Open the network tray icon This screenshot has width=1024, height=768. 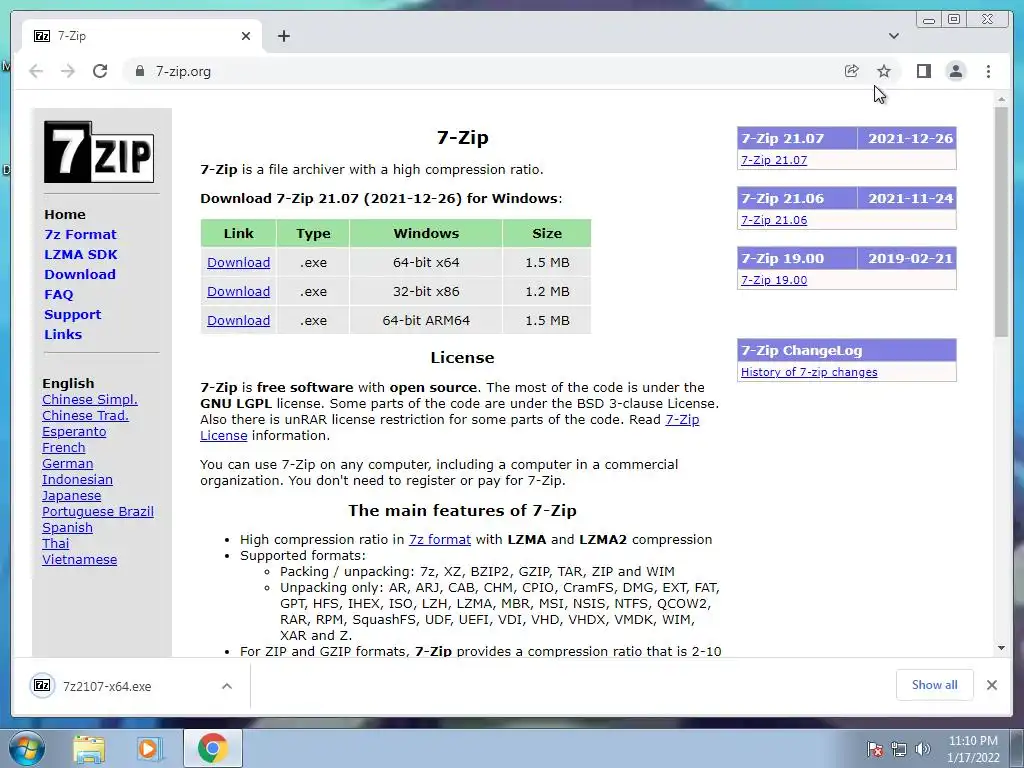899,749
